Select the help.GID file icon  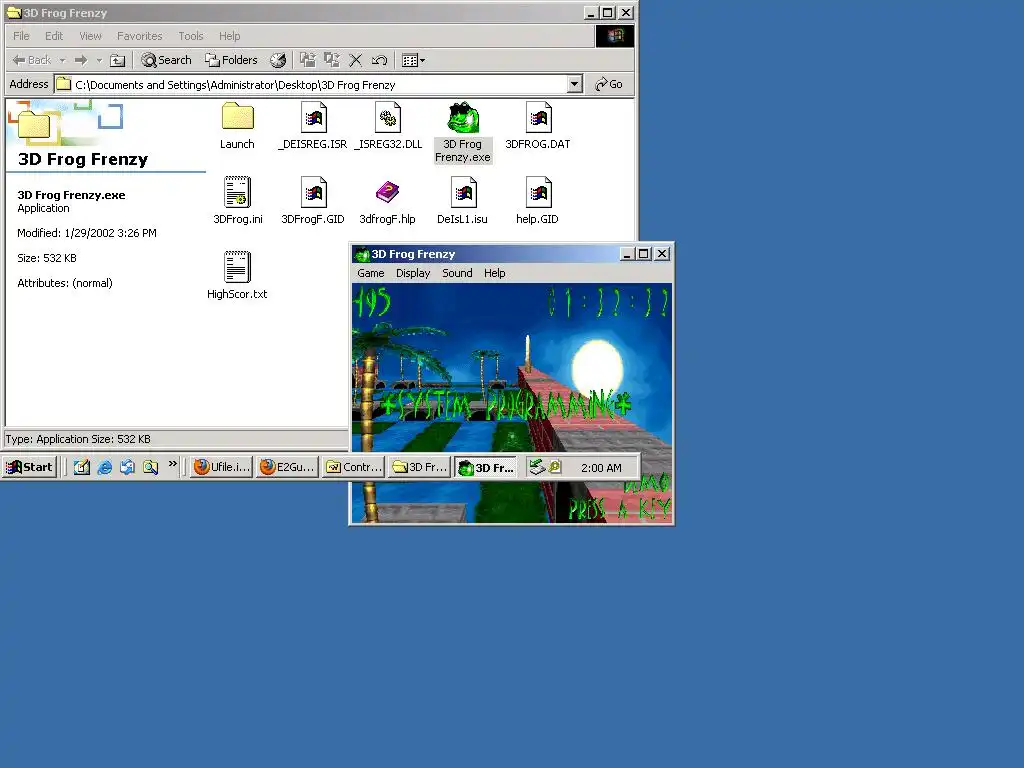[538, 192]
